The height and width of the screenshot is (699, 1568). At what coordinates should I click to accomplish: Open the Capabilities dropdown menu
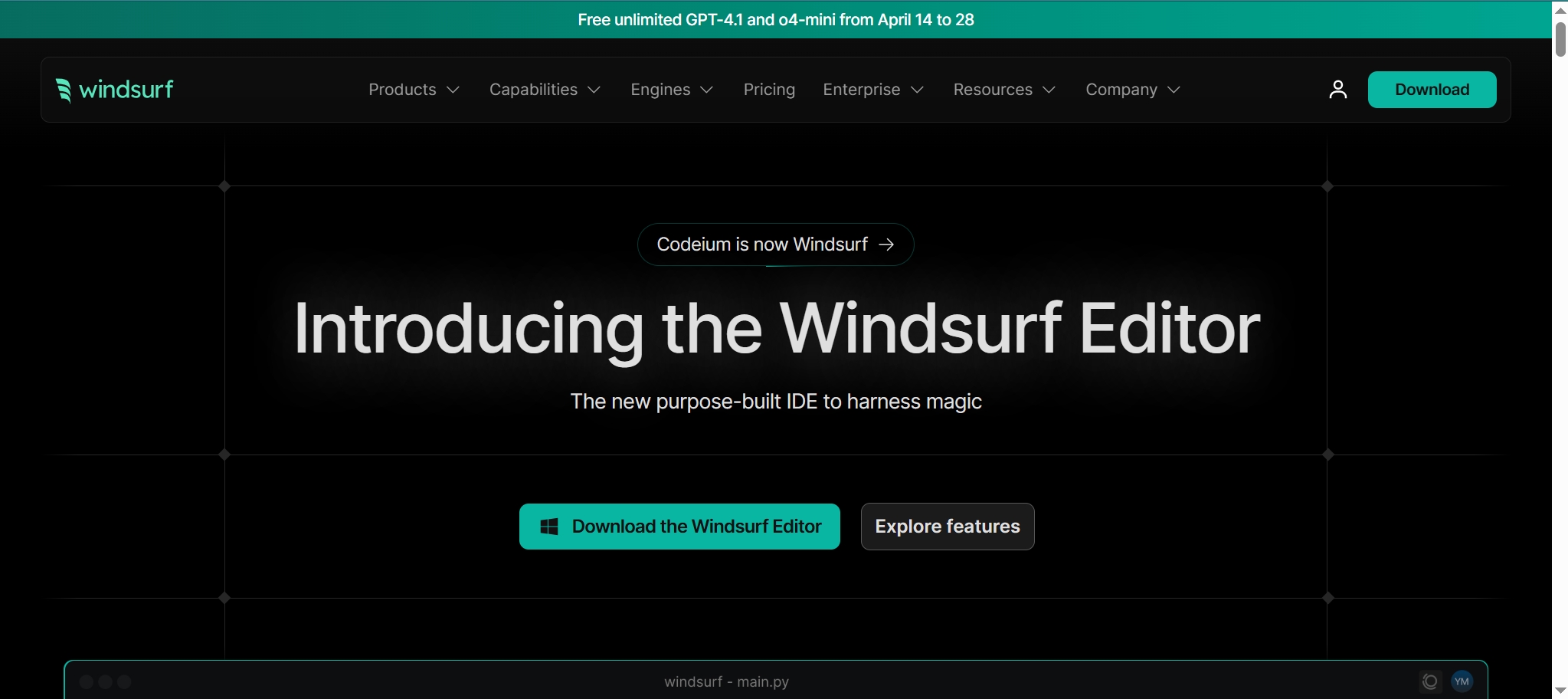[x=545, y=90]
